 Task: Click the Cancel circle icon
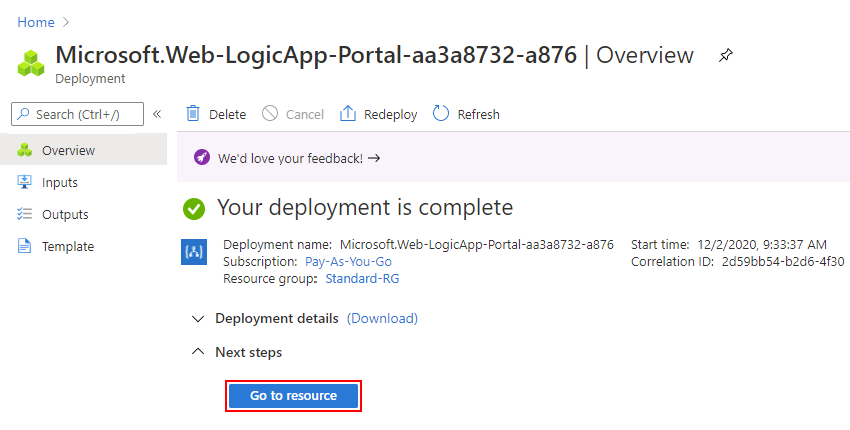point(270,114)
